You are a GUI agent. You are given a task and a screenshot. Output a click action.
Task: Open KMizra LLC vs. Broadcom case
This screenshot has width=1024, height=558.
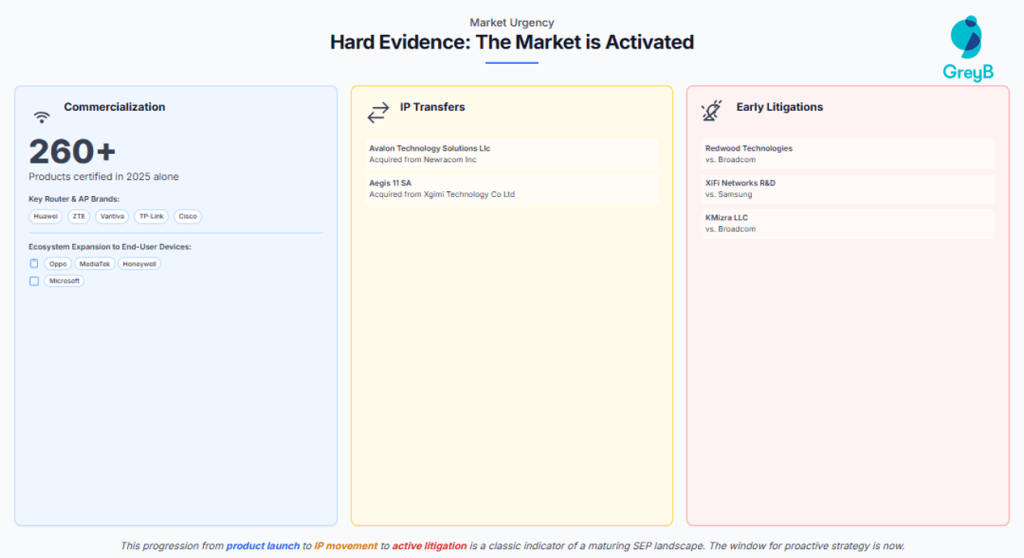pyautogui.click(x=847, y=223)
